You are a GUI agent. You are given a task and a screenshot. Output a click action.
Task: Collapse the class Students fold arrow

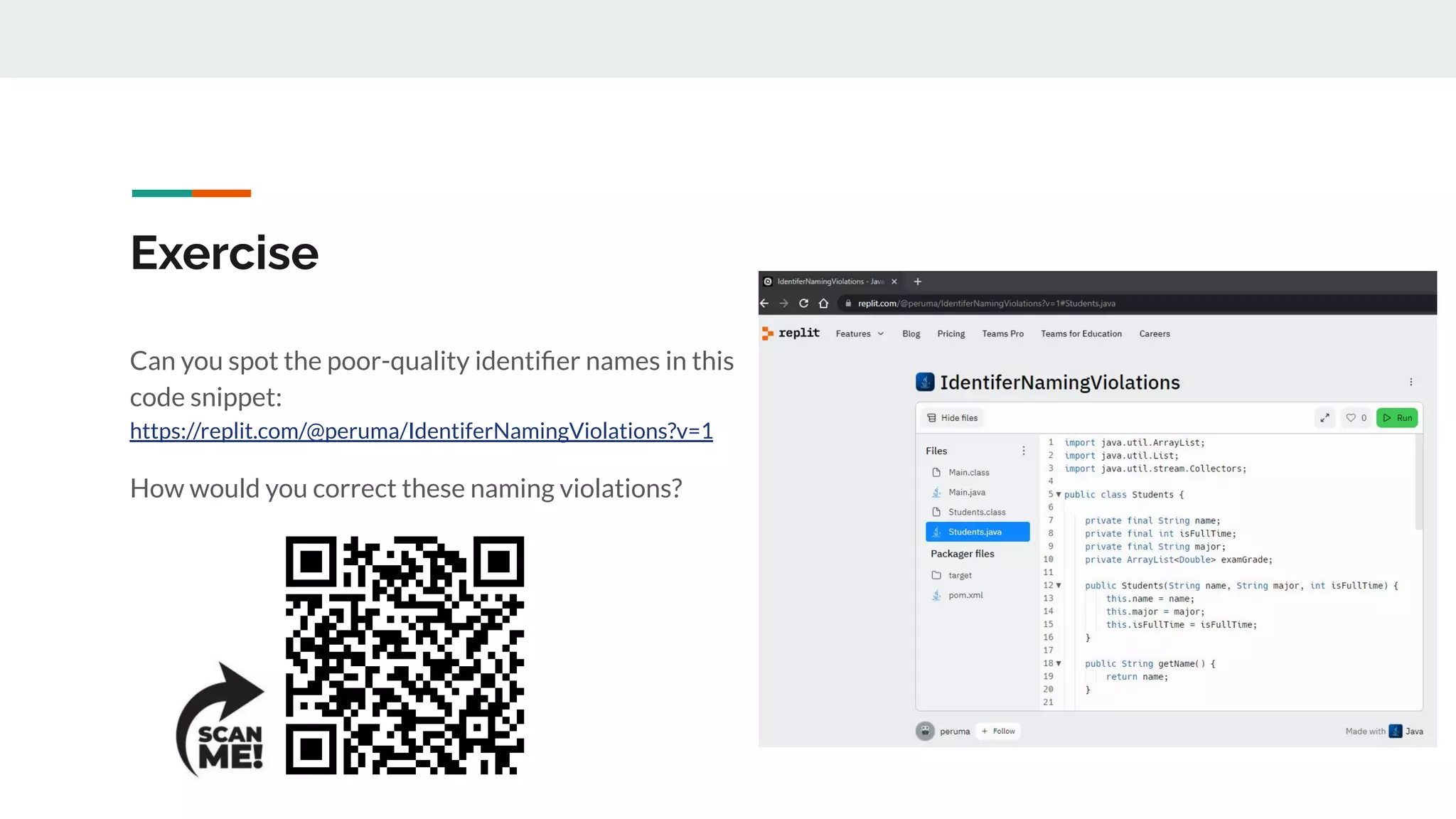[1058, 494]
